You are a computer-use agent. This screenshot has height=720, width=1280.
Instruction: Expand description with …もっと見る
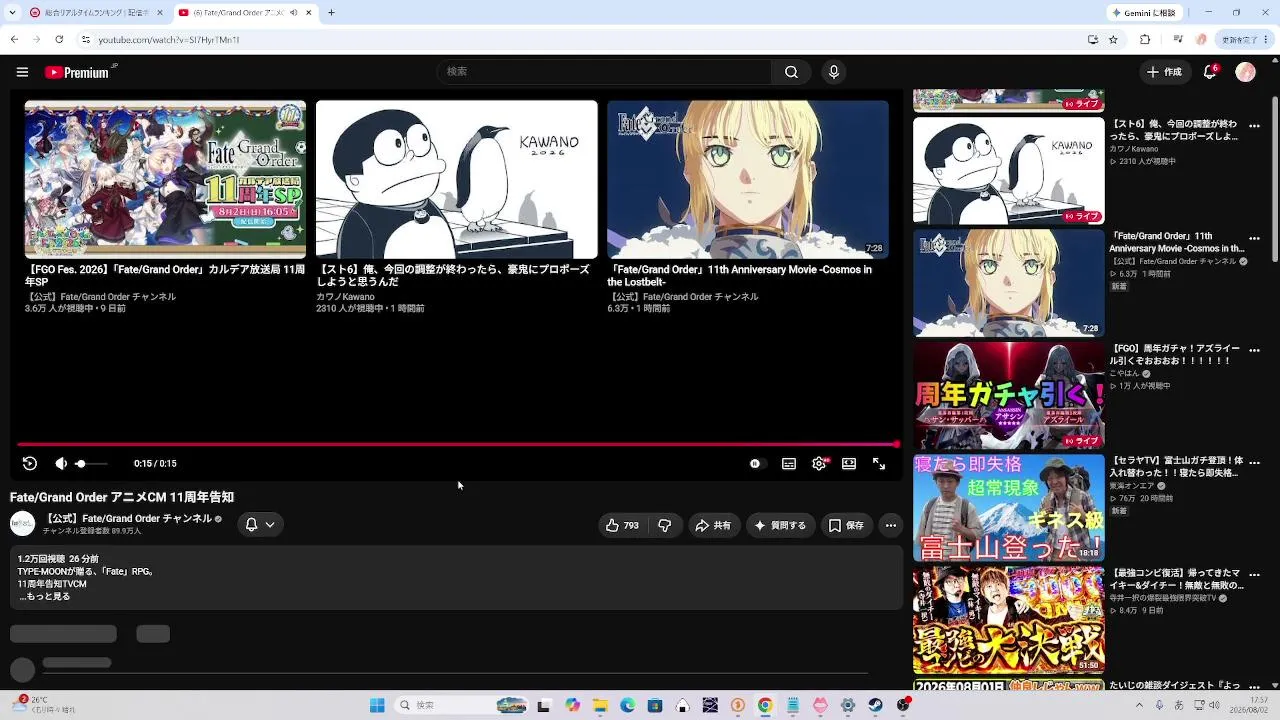pos(45,597)
